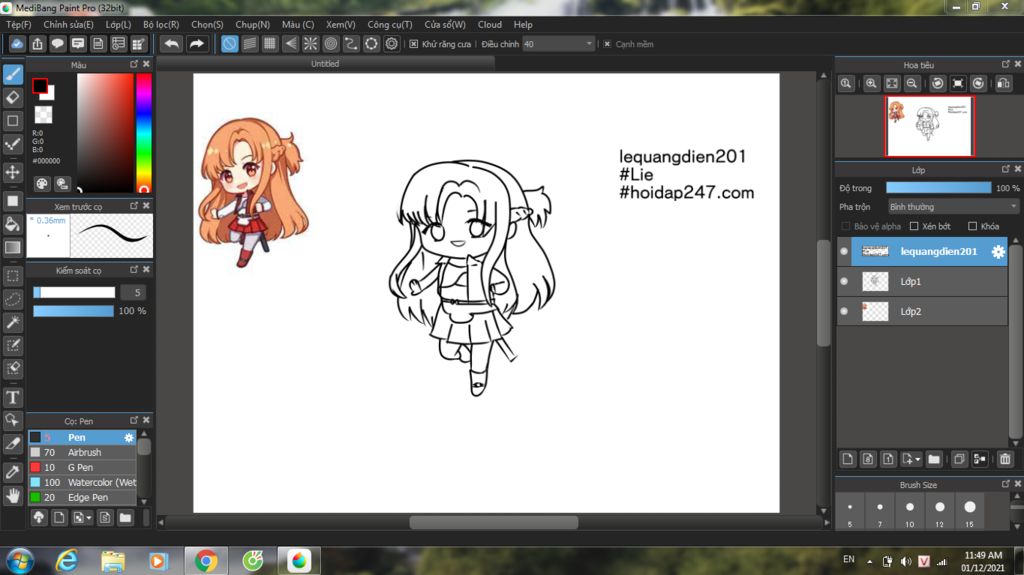The width and height of the screenshot is (1024, 575).
Task: Hide the lequangdien201 layer
Action: (844, 252)
